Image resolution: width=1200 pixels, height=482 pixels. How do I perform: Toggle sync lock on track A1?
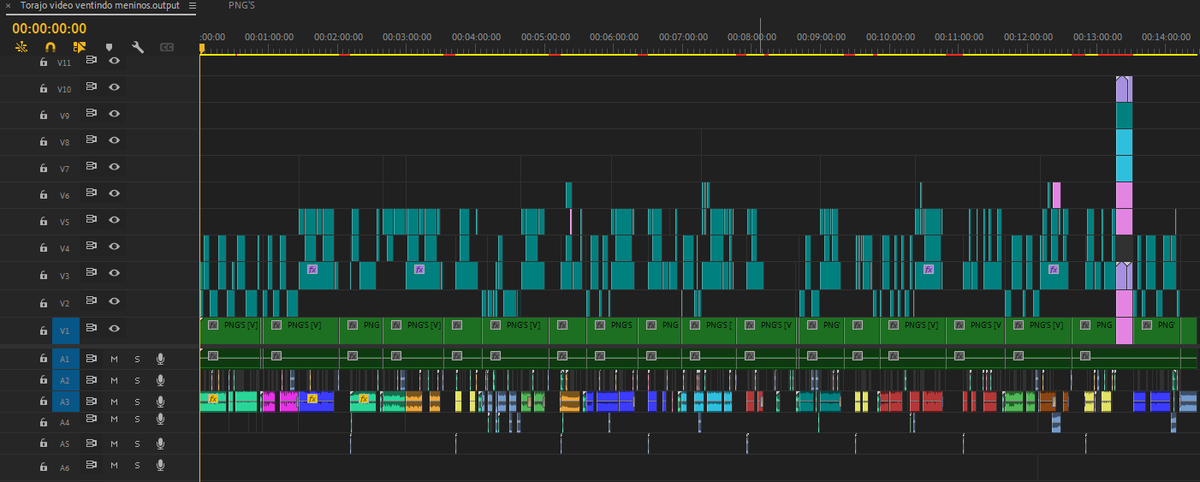coord(91,358)
